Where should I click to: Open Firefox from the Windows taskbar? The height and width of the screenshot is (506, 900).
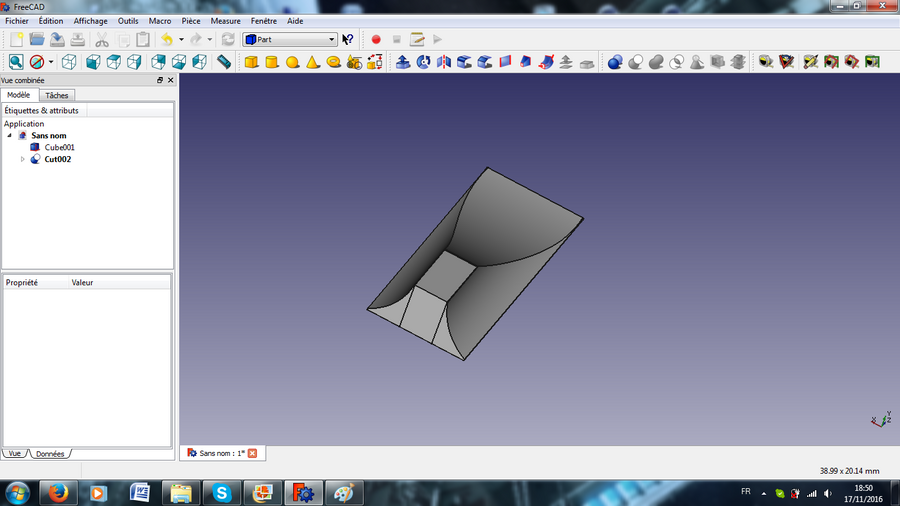point(57,492)
